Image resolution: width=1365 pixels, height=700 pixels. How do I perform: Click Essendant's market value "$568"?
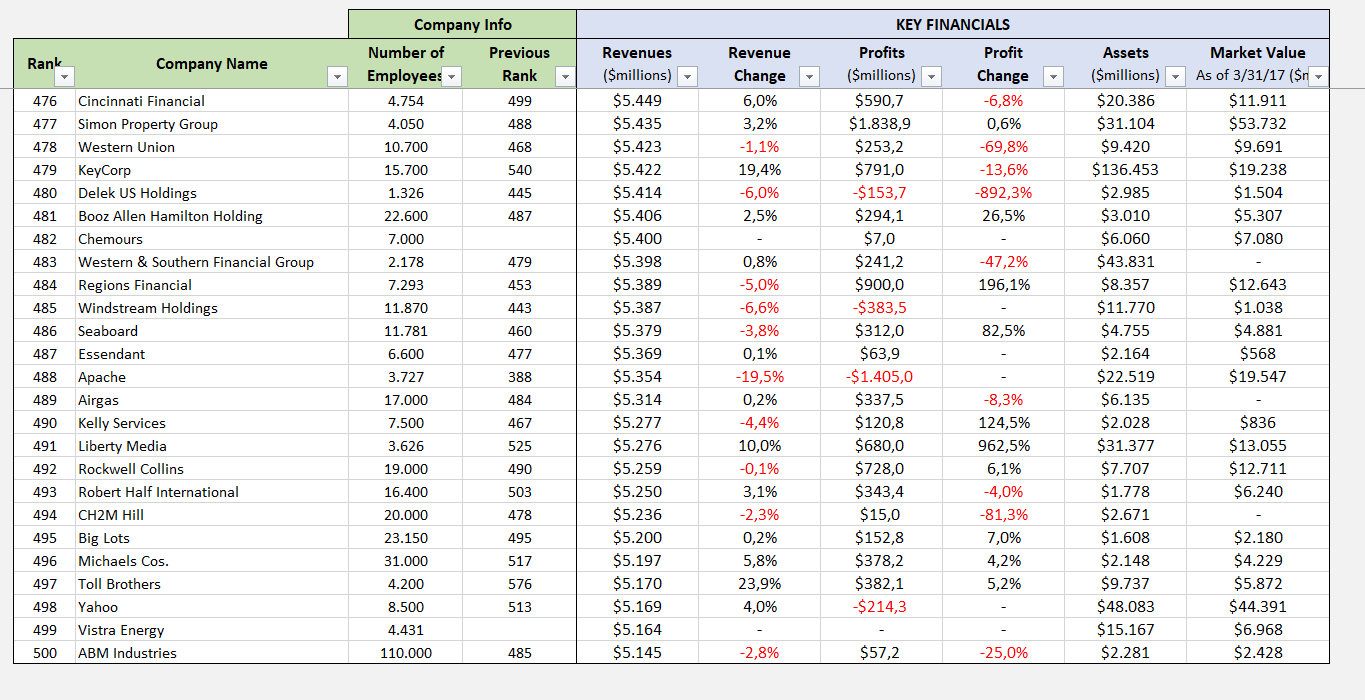(x=1258, y=354)
